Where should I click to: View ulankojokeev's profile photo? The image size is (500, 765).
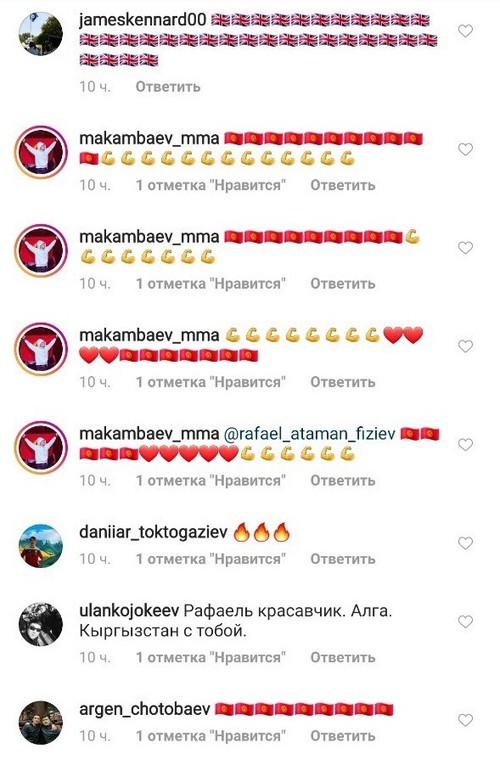(41, 624)
